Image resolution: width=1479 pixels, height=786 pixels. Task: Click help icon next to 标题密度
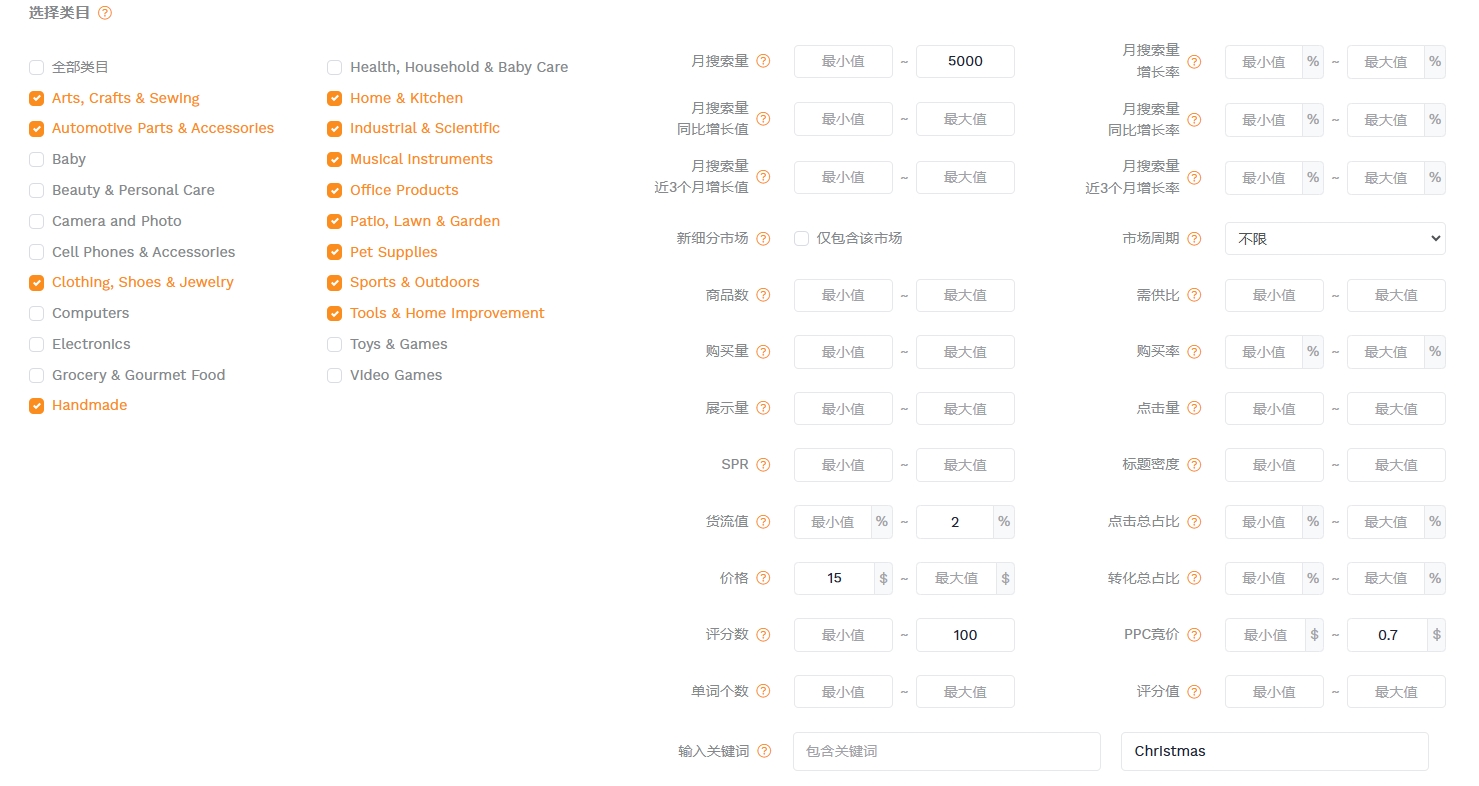1194,465
